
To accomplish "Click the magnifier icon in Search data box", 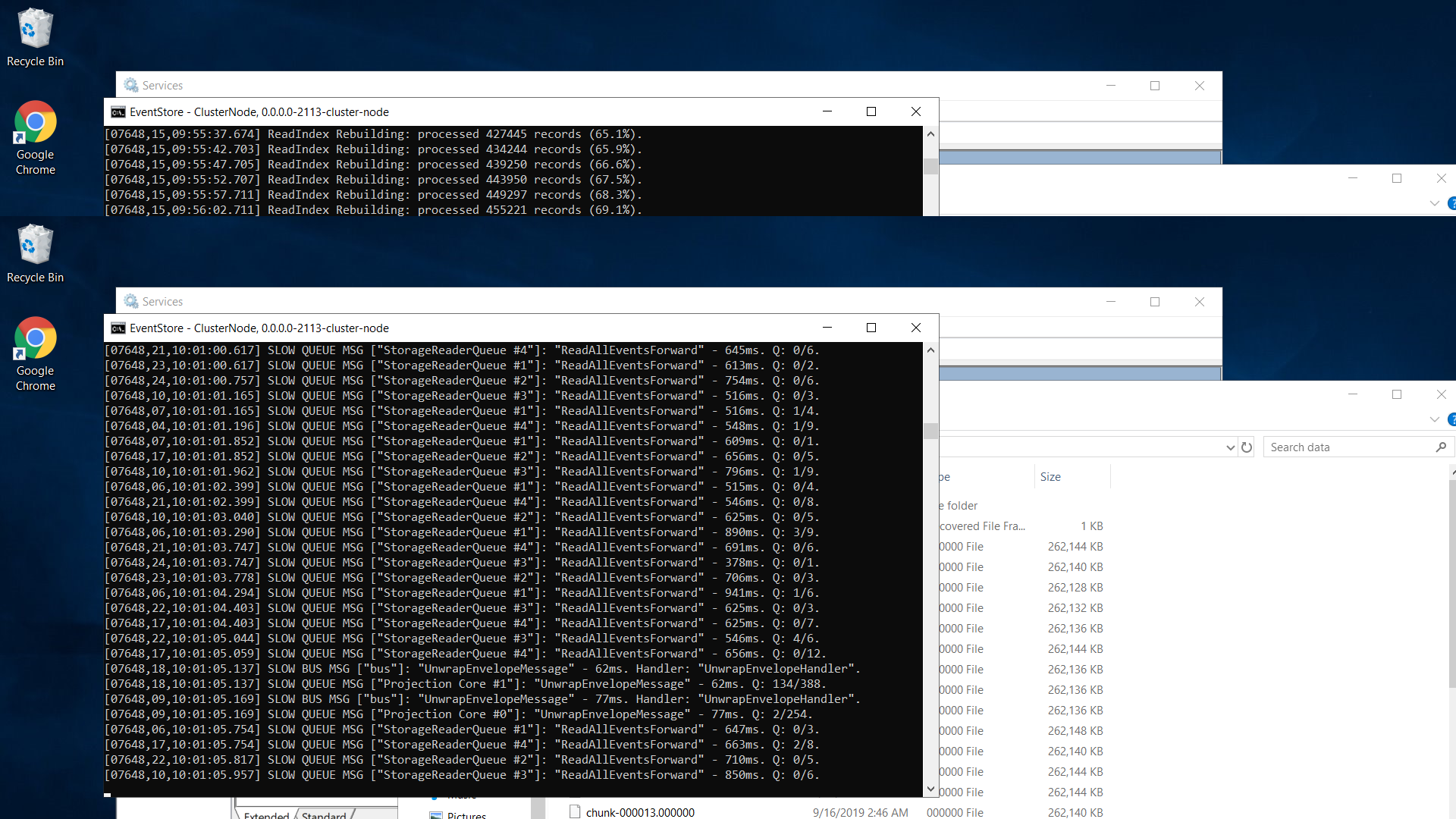I will (1441, 447).
